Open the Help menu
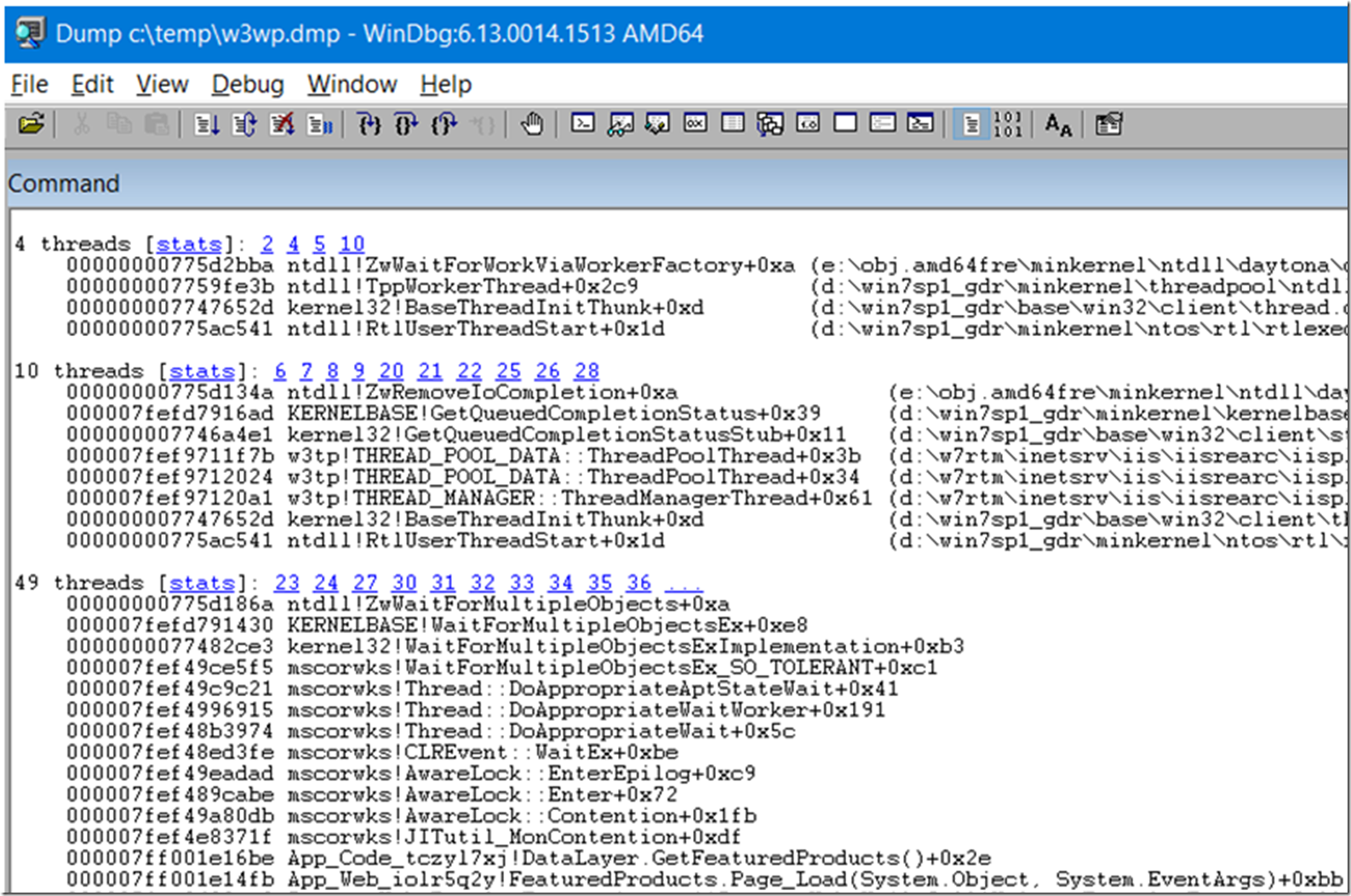The width and height of the screenshot is (1351, 896). pos(446,84)
